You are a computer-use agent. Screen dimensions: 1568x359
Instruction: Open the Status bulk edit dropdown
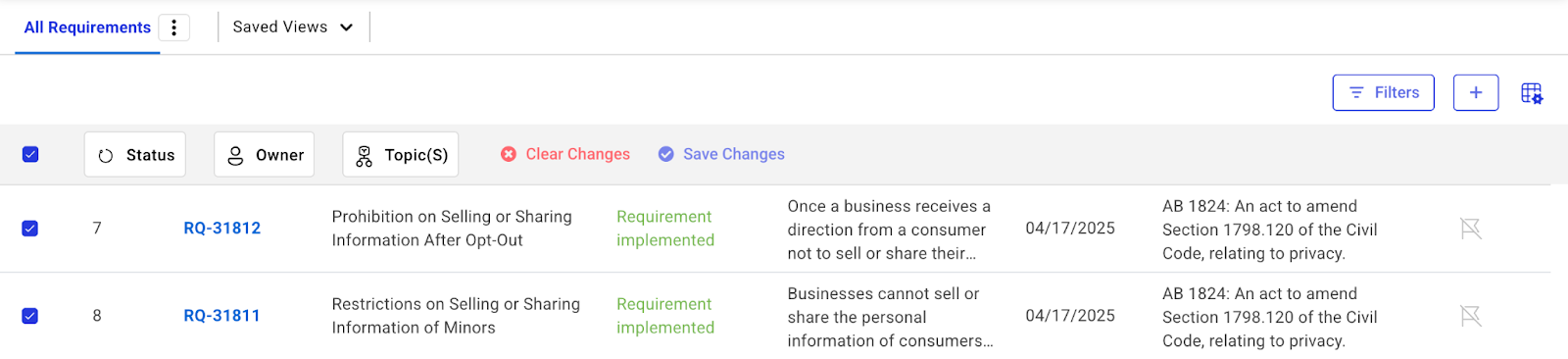coord(135,154)
